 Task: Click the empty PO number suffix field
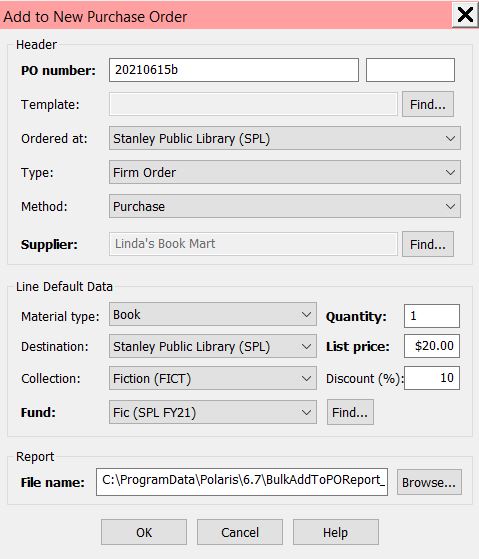pos(410,70)
